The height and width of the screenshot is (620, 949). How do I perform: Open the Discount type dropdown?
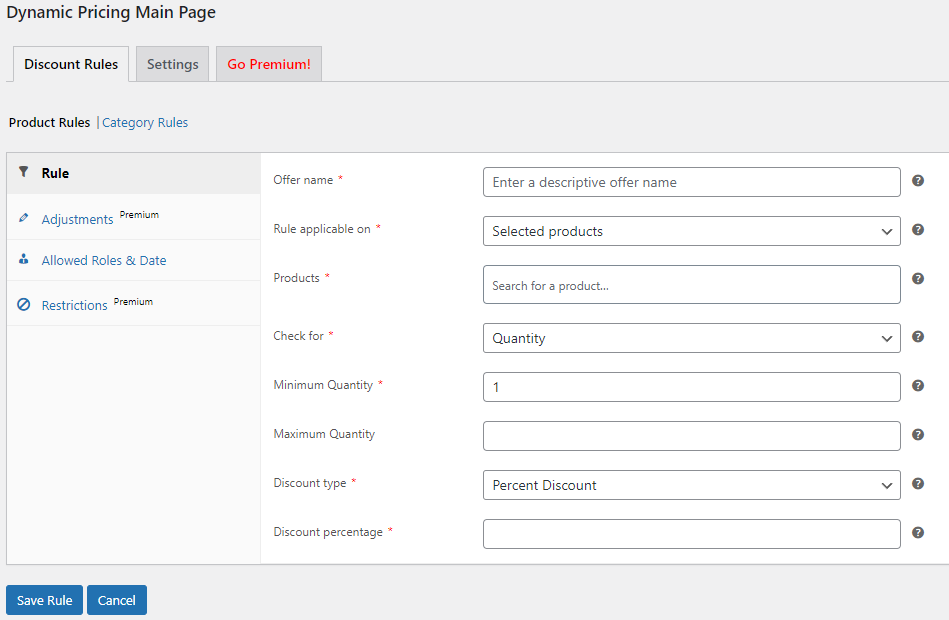[691, 484]
